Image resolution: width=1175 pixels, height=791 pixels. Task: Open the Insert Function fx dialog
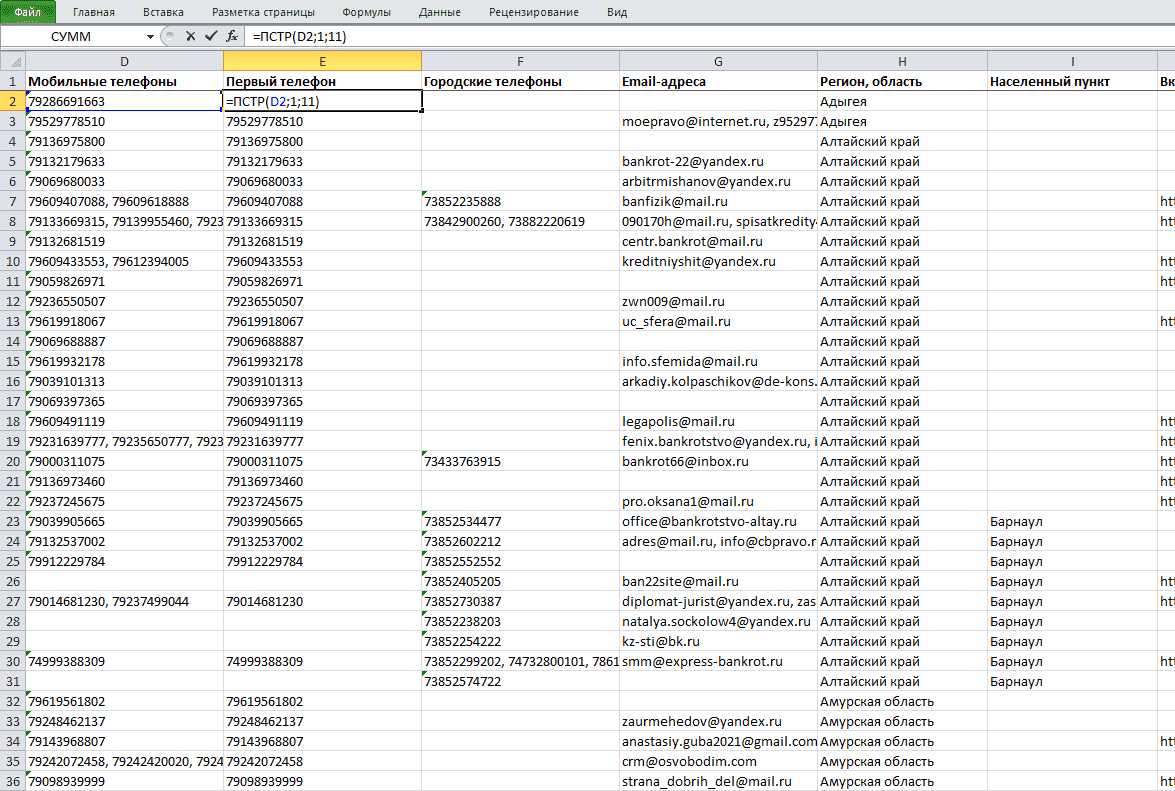pyautogui.click(x=232, y=36)
